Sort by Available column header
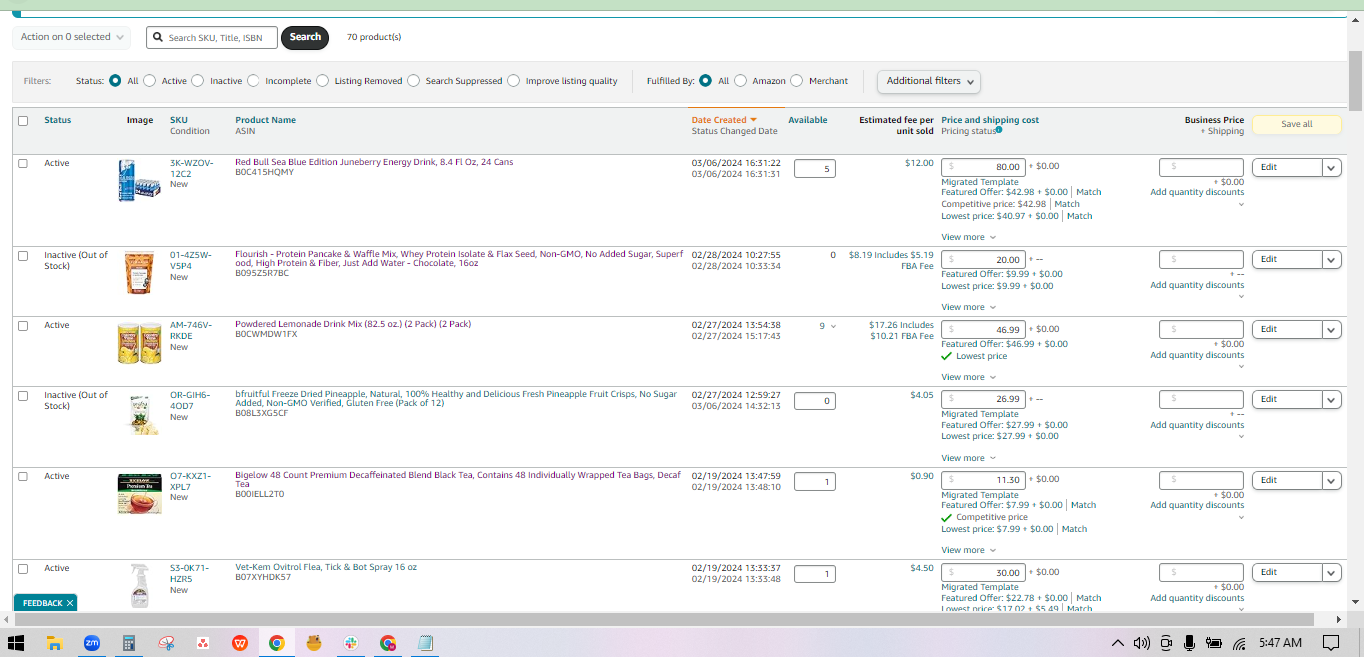Screen dimensions: 1364x657 coord(808,120)
